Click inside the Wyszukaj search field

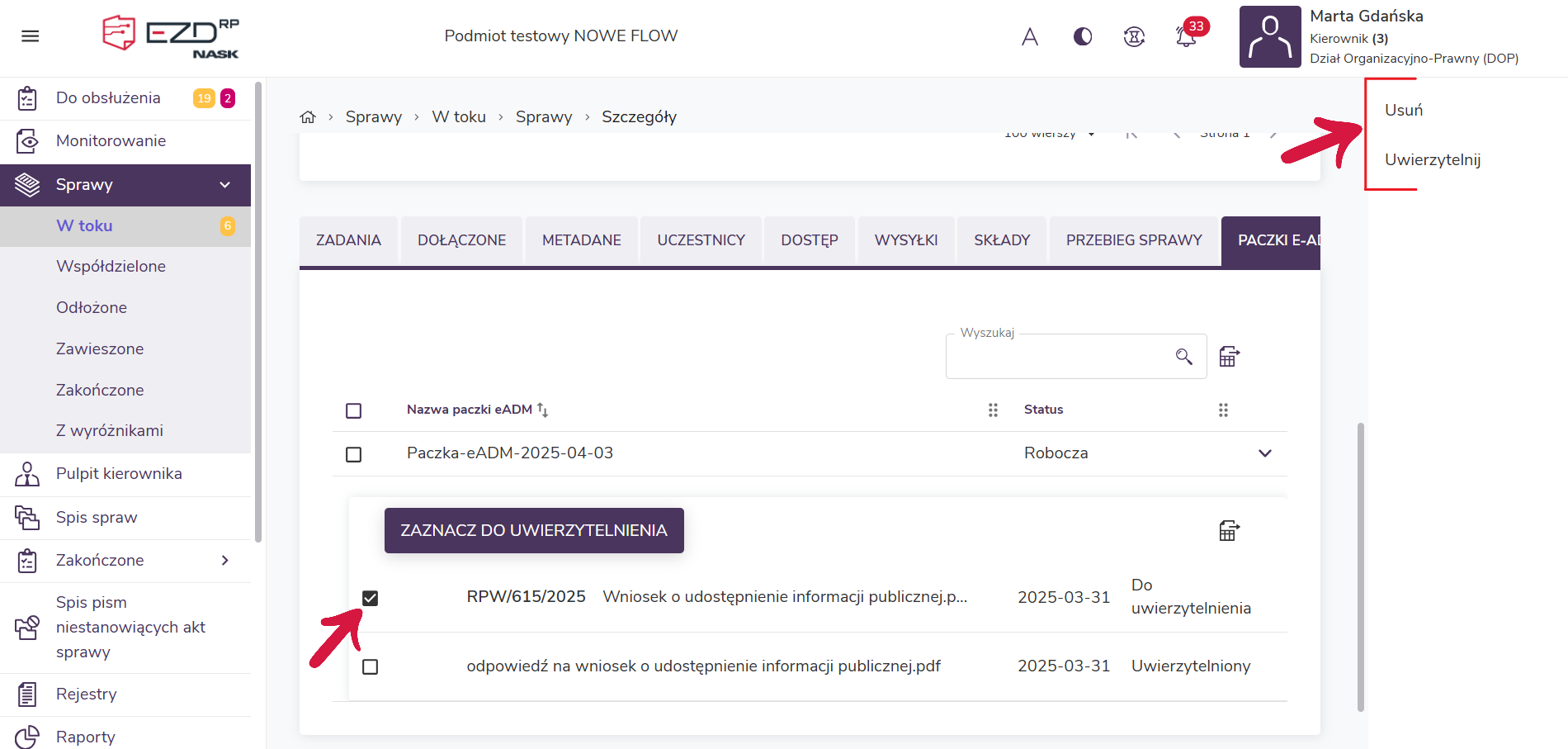pyautogui.click(x=1056, y=358)
